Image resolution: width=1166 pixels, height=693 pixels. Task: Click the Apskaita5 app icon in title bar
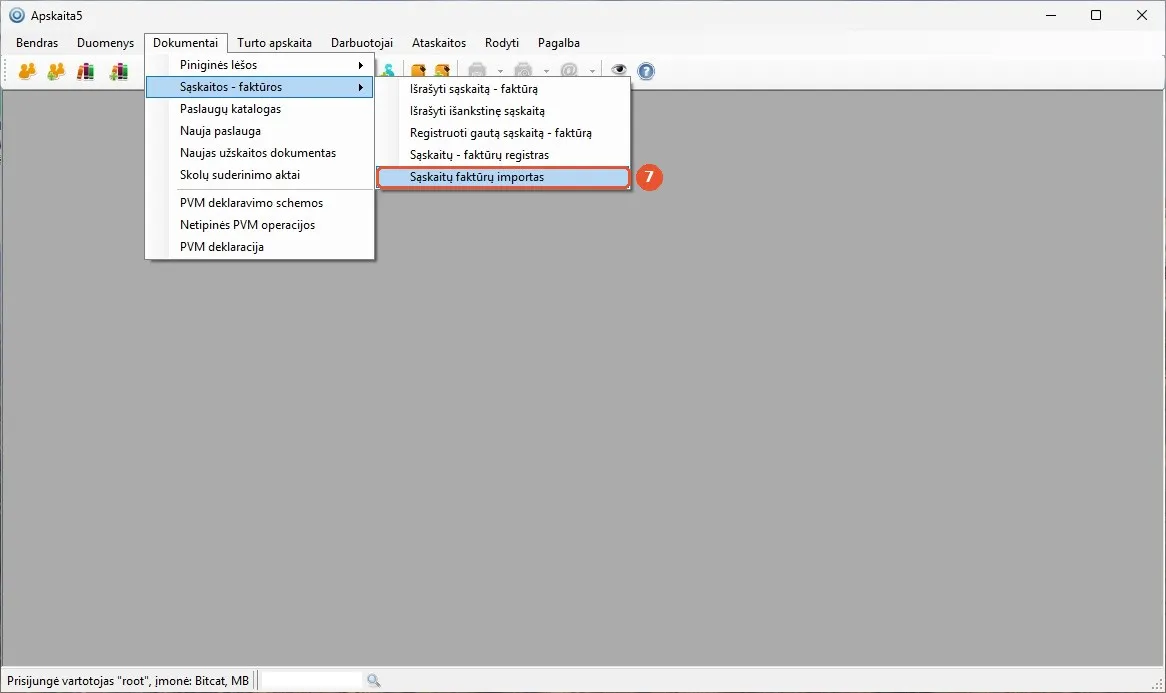16,15
